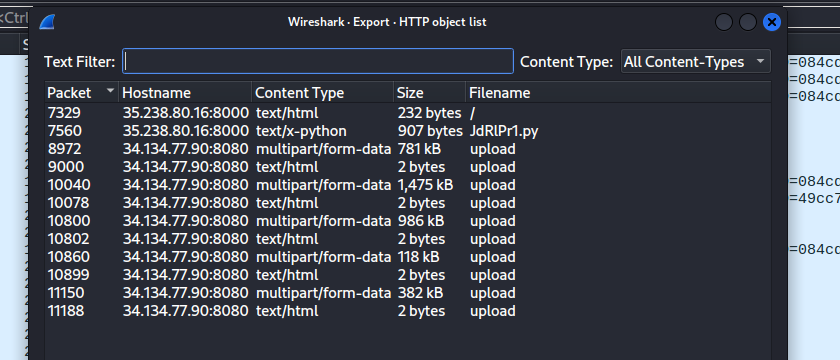
Task: Select the 986 kB size cell
Action: (x=421, y=221)
